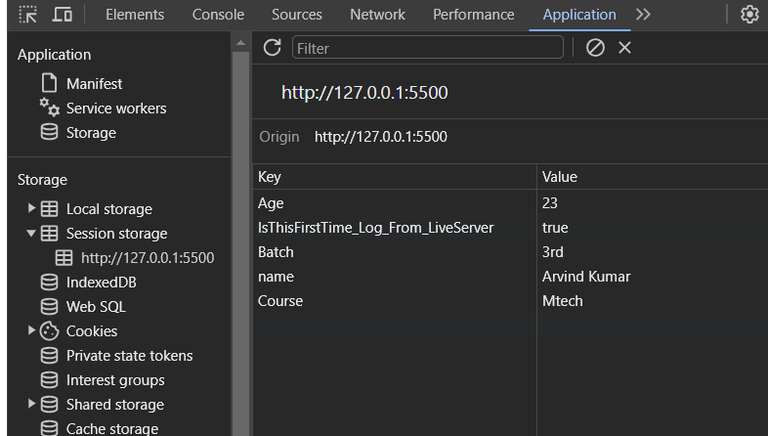Delete selected entry with X icon
This screenshot has height=436, width=768.
pos(625,48)
